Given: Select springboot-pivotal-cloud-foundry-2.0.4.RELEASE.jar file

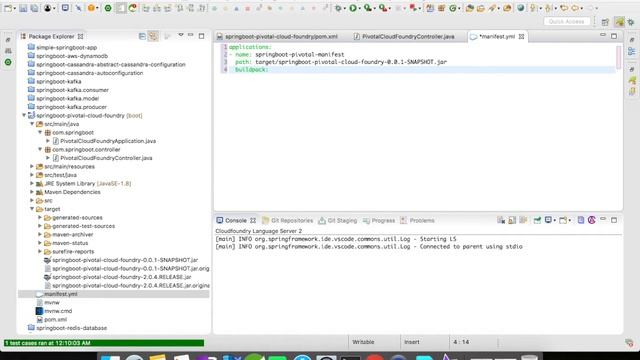Looking at the screenshot, I should click(122, 277).
